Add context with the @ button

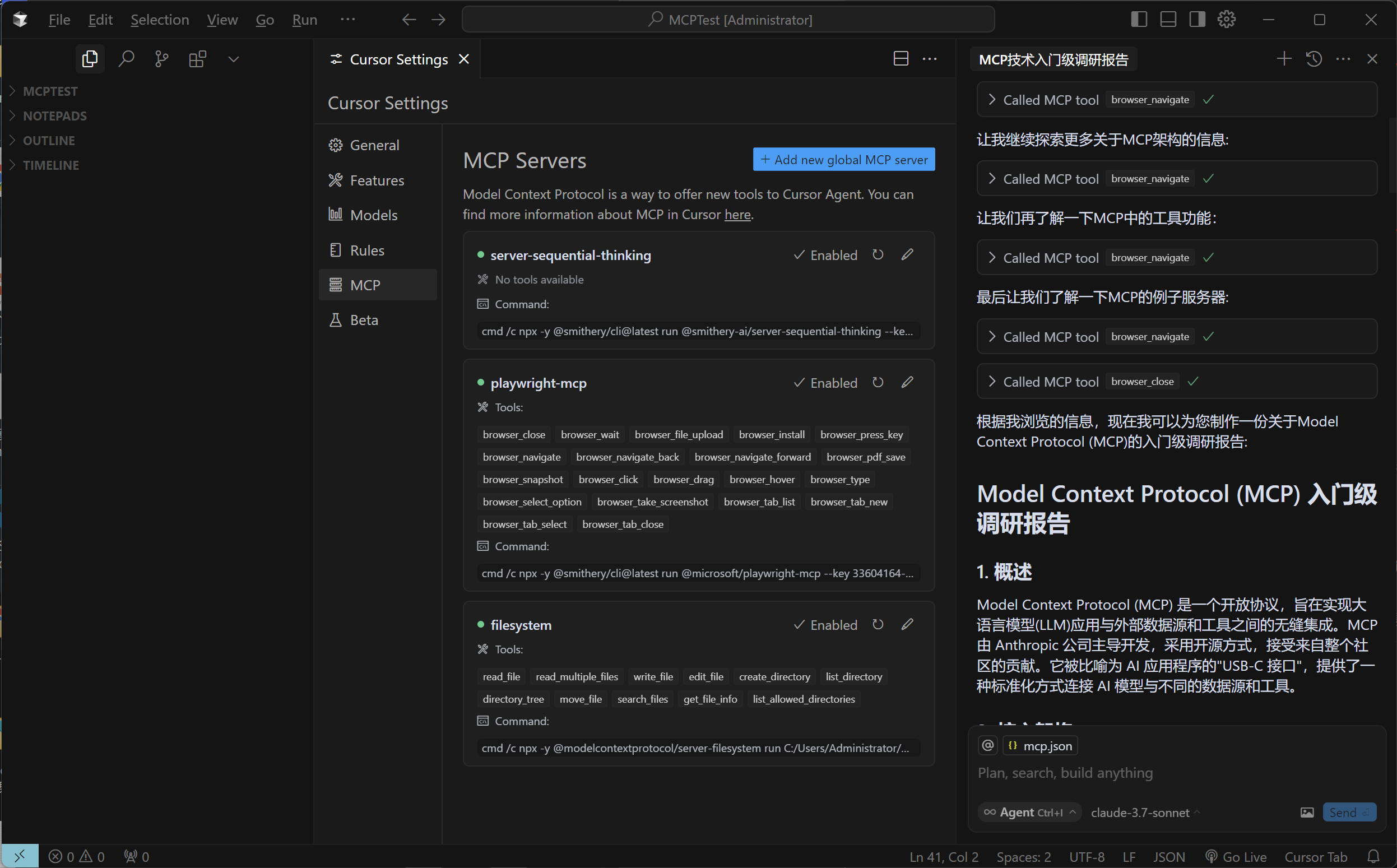pyautogui.click(x=987, y=746)
